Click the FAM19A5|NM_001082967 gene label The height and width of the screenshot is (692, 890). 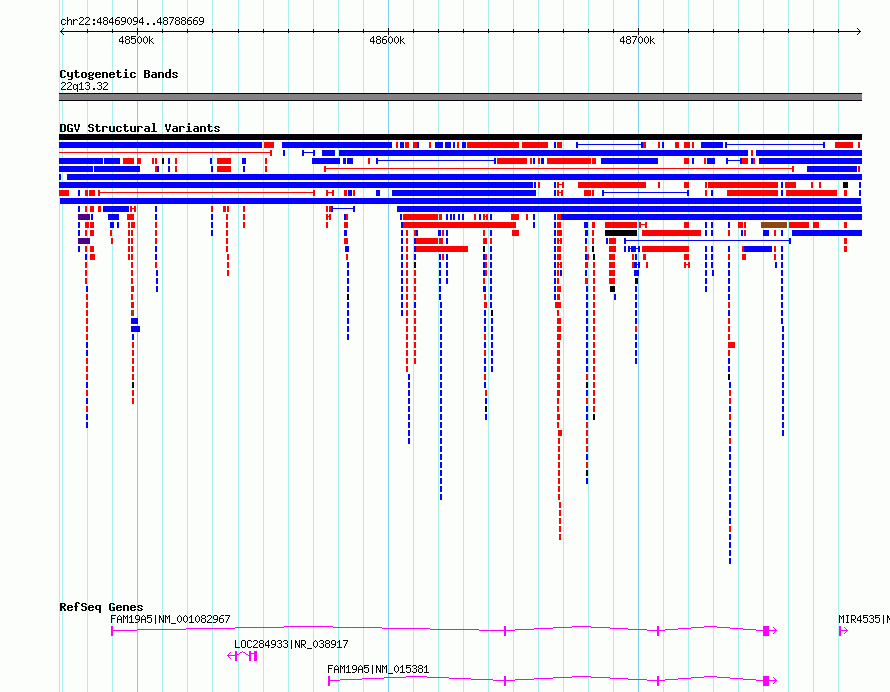(x=170, y=619)
